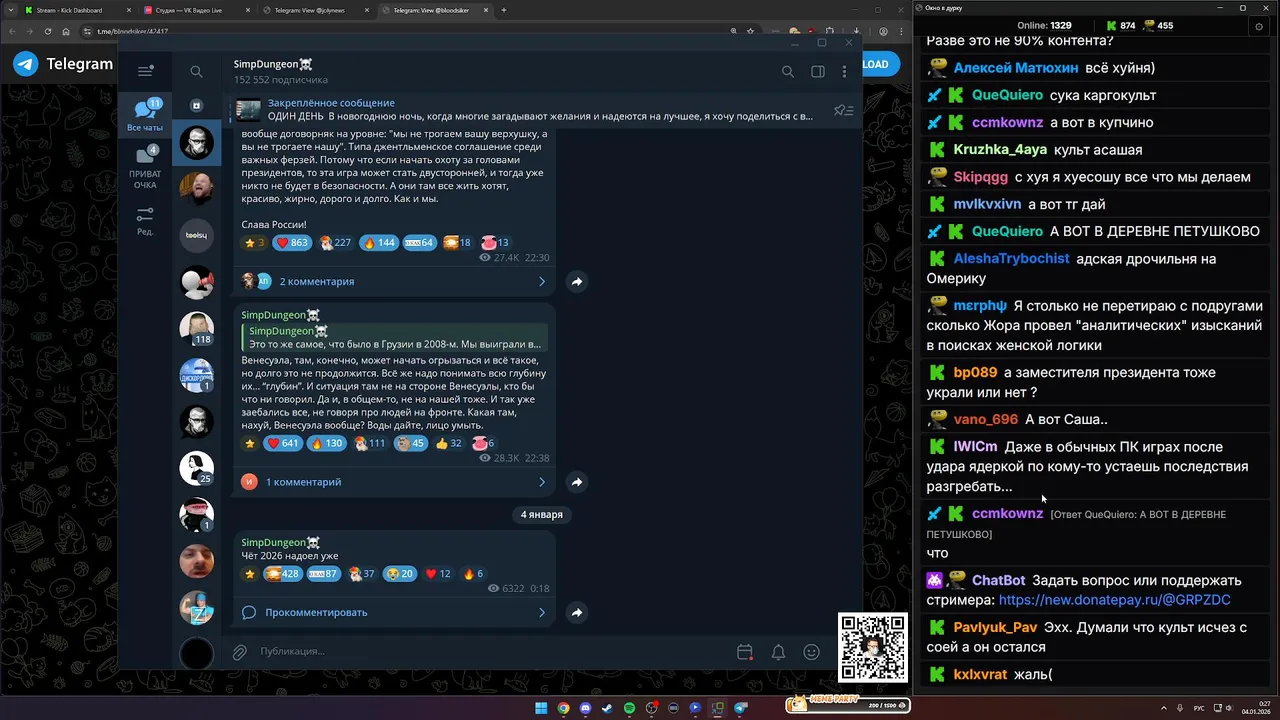Open Discord from the taskbar
The width and height of the screenshot is (1280, 720).
pos(585,708)
